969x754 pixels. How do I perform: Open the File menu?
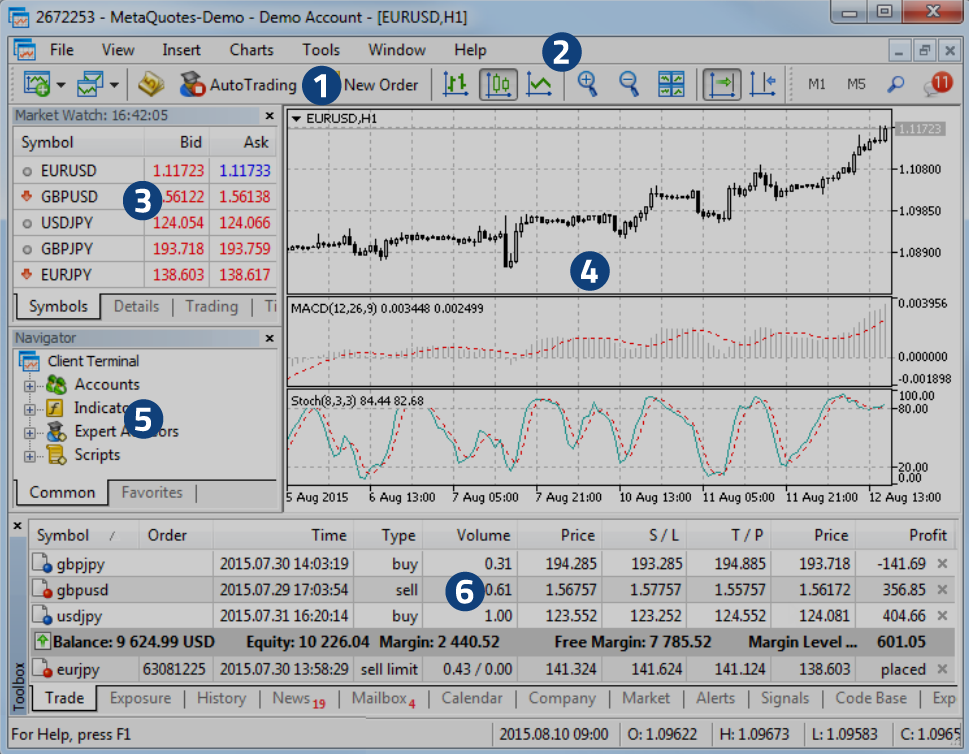click(x=62, y=50)
